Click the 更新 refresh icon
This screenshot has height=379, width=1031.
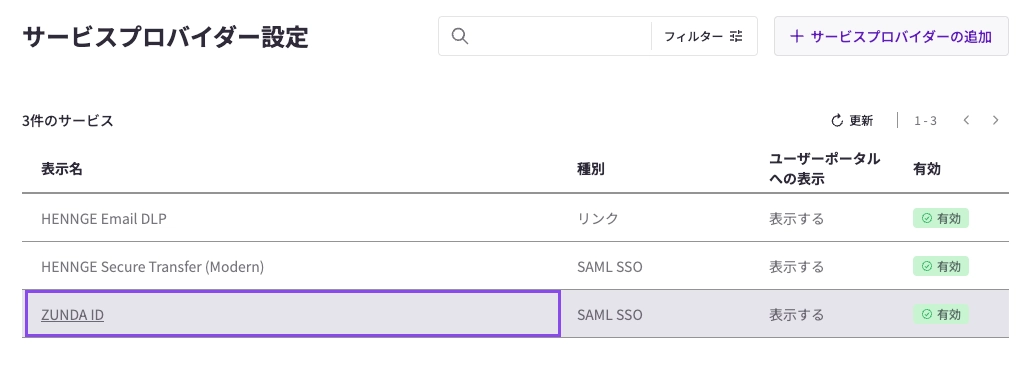click(x=837, y=120)
